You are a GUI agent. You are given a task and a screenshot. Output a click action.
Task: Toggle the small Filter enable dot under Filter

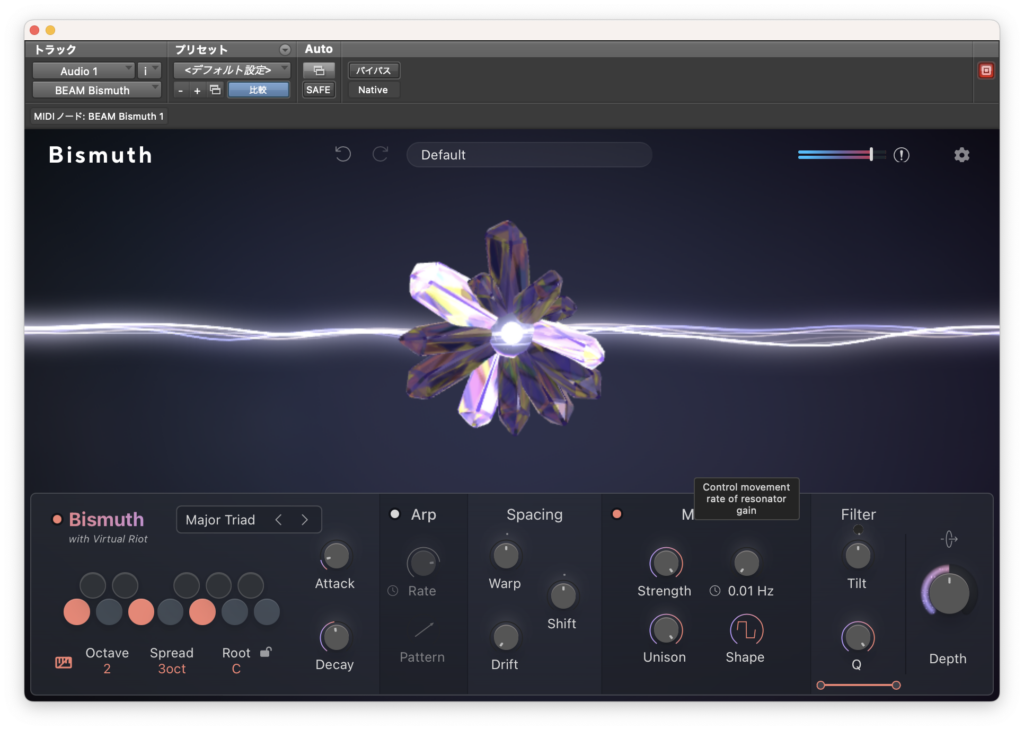pyautogui.click(x=857, y=530)
